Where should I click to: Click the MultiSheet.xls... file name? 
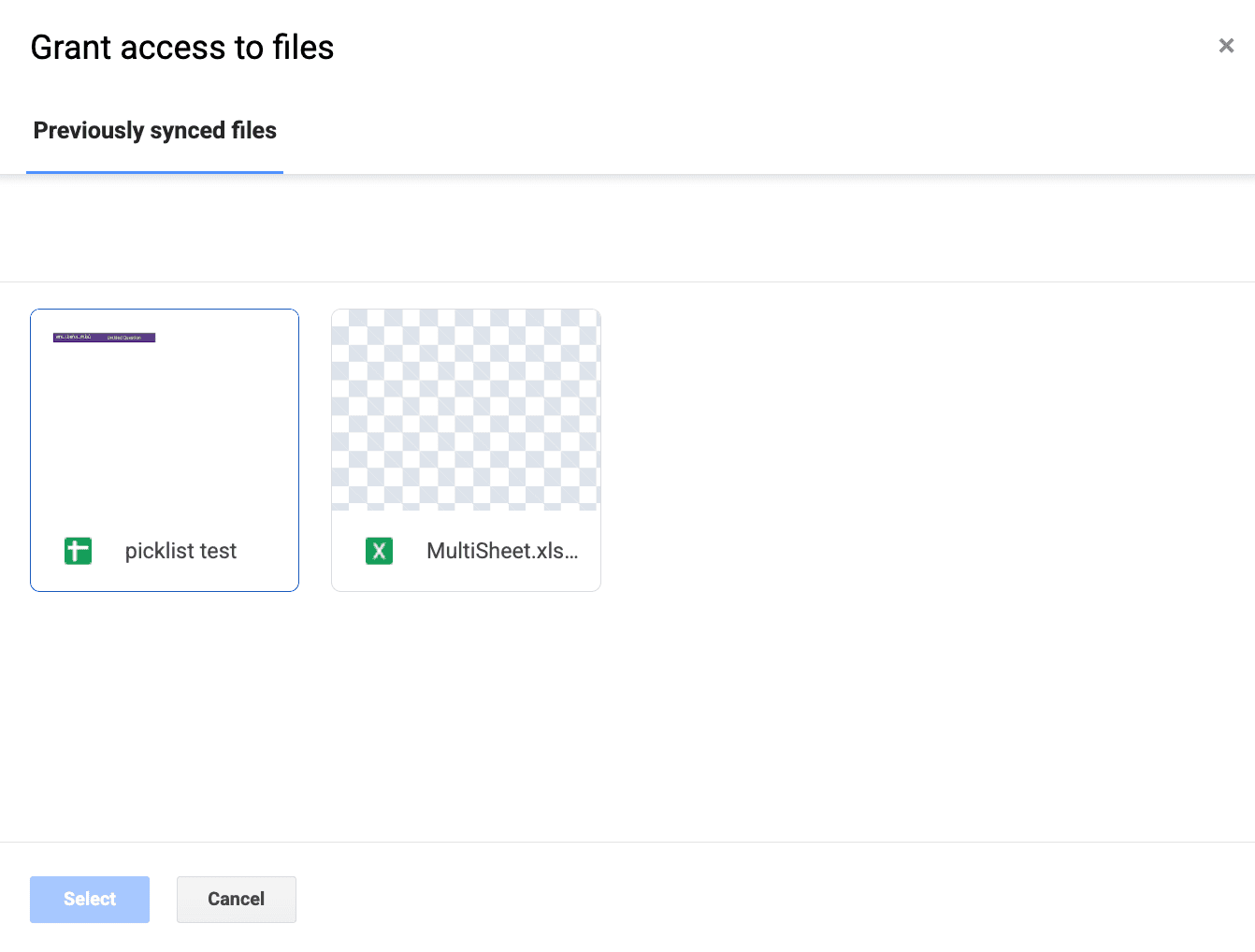(502, 551)
